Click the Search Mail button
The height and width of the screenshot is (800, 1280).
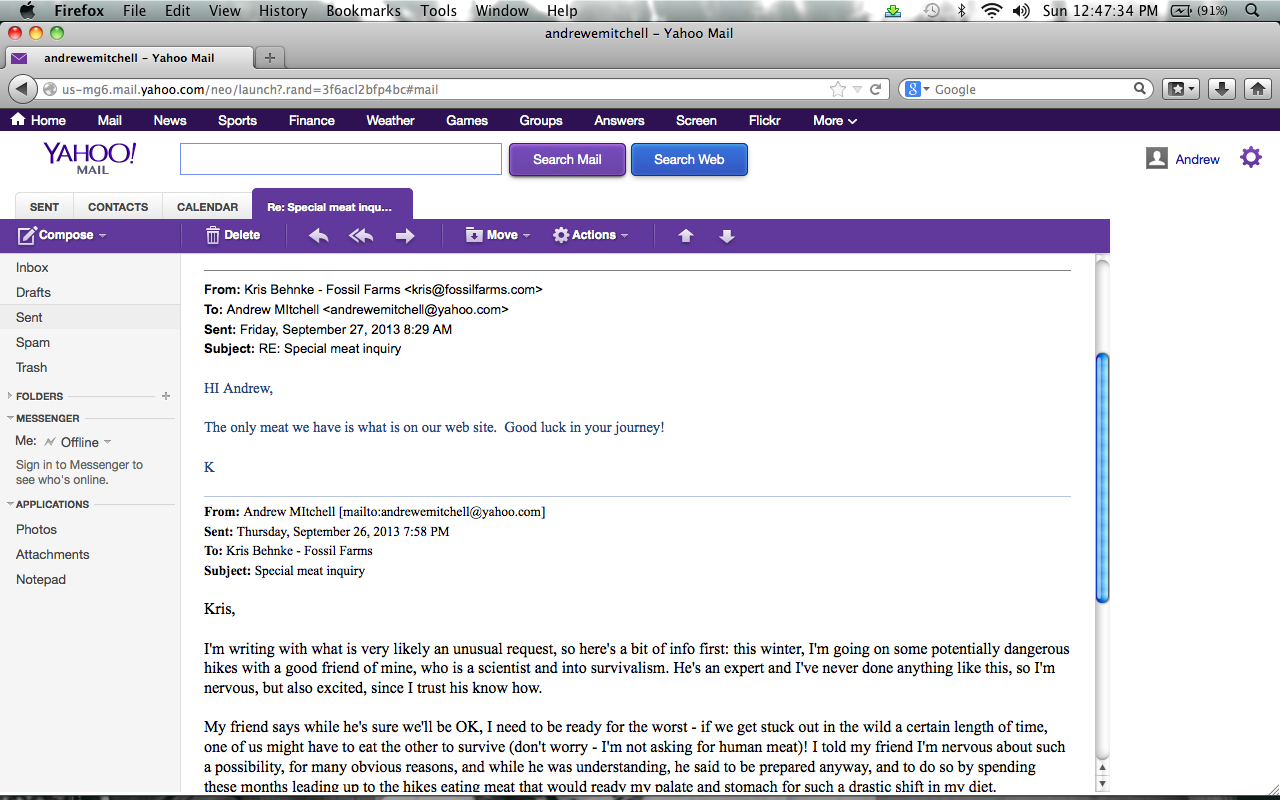point(567,159)
